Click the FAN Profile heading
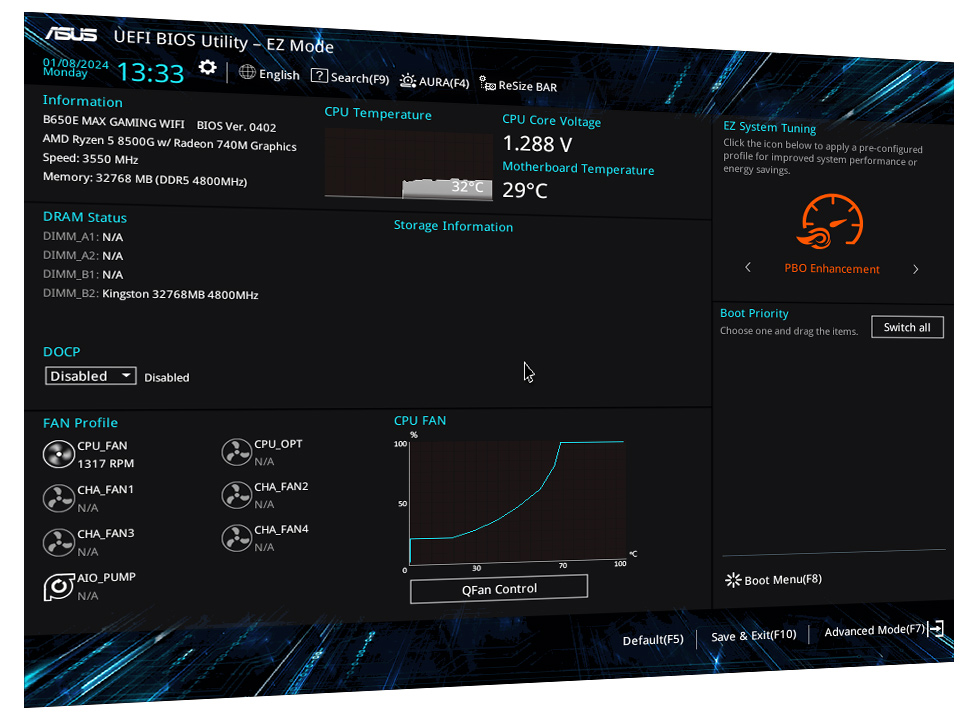This screenshot has height=720, width=976. (80, 423)
